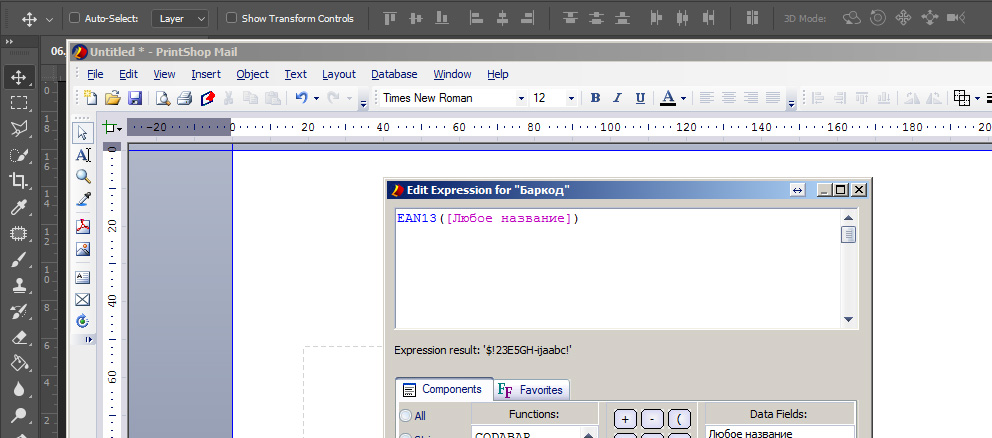
Task: Select the Photoshop Quick Selection tool
Action: tap(19, 155)
